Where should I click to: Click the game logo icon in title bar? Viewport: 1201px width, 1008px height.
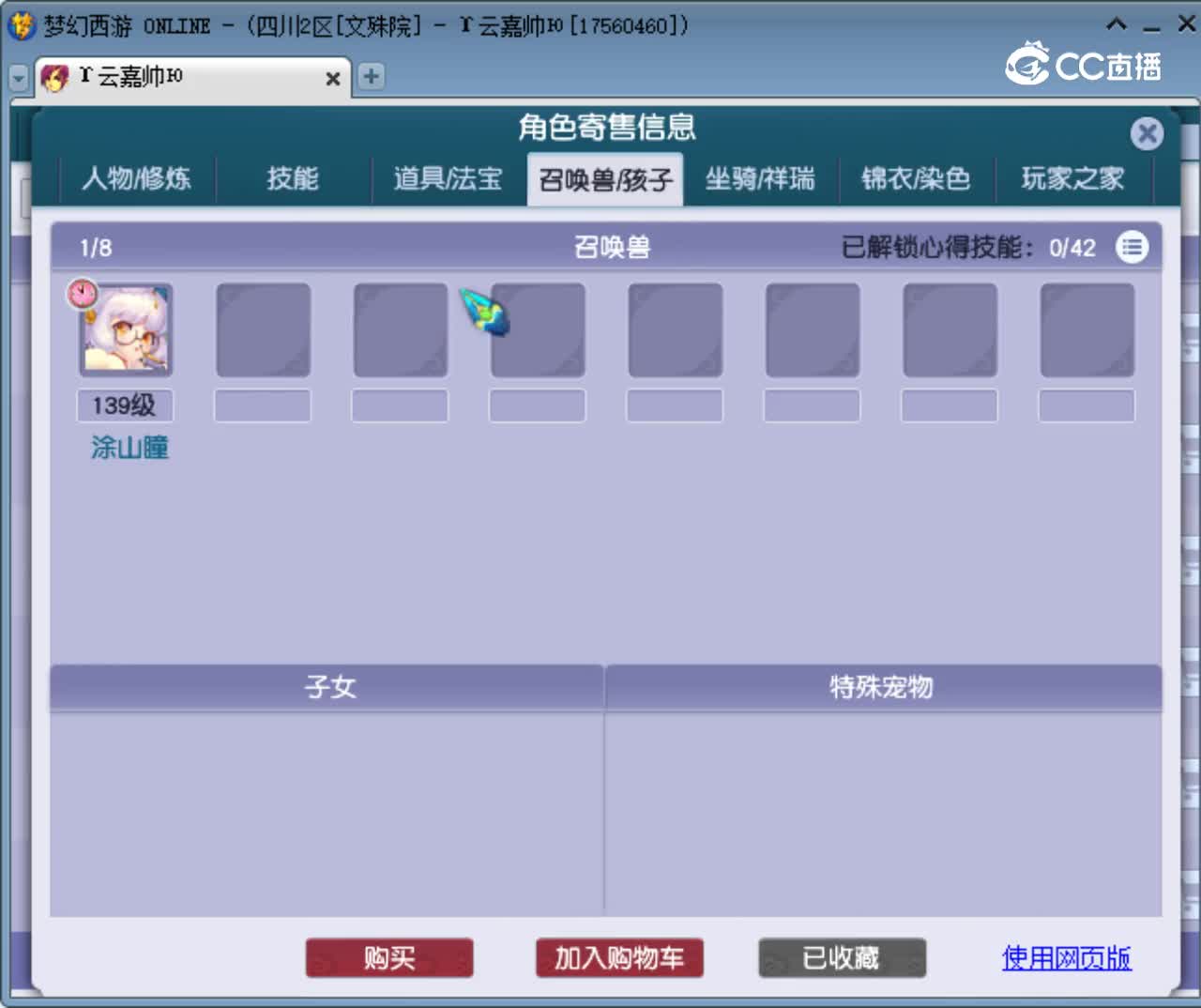point(21,25)
